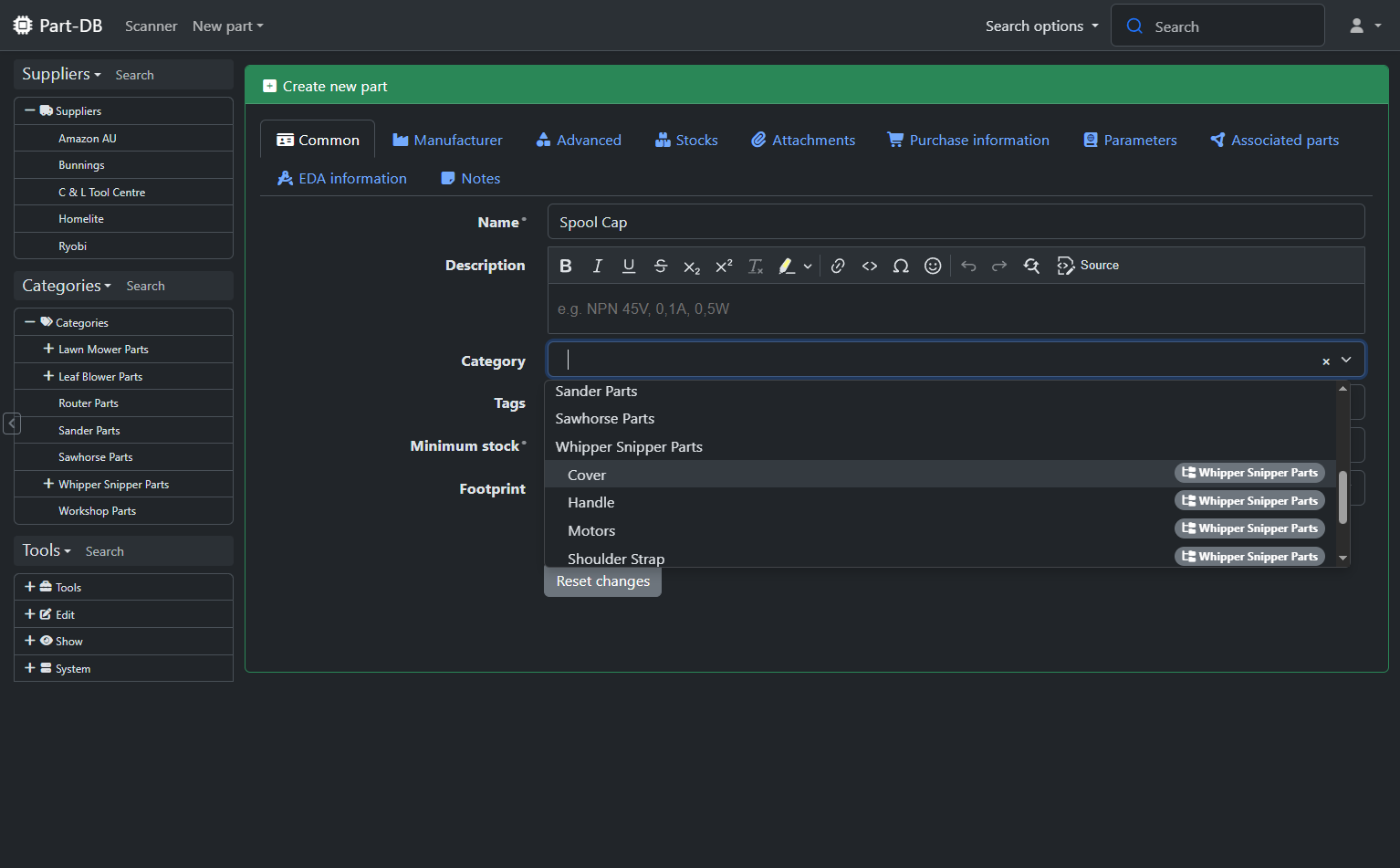Apply italic formatting in description editor
Image resolution: width=1400 pixels, height=868 pixels.
(598, 266)
